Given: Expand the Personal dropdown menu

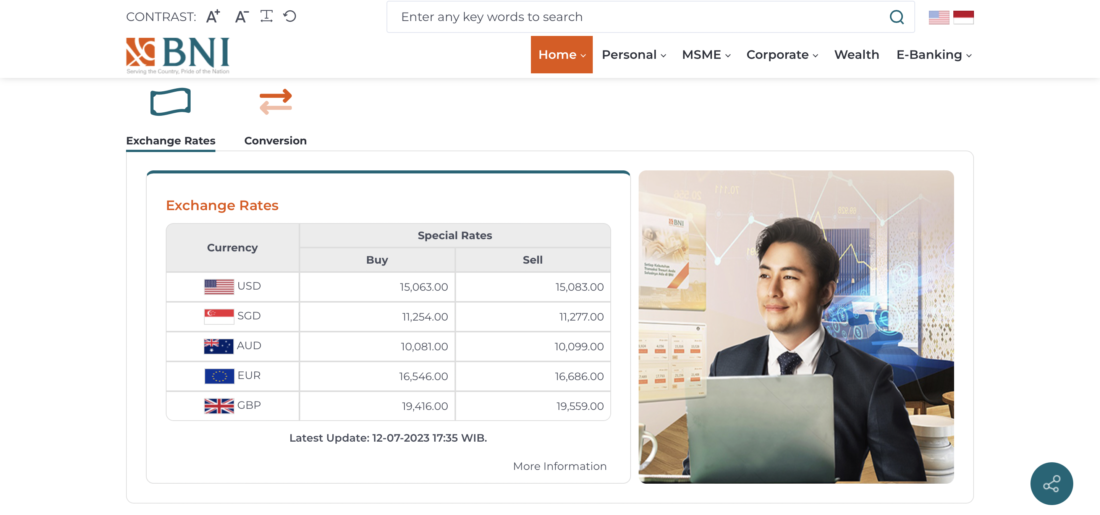Looking at the screenshot, I should (633, 55).
